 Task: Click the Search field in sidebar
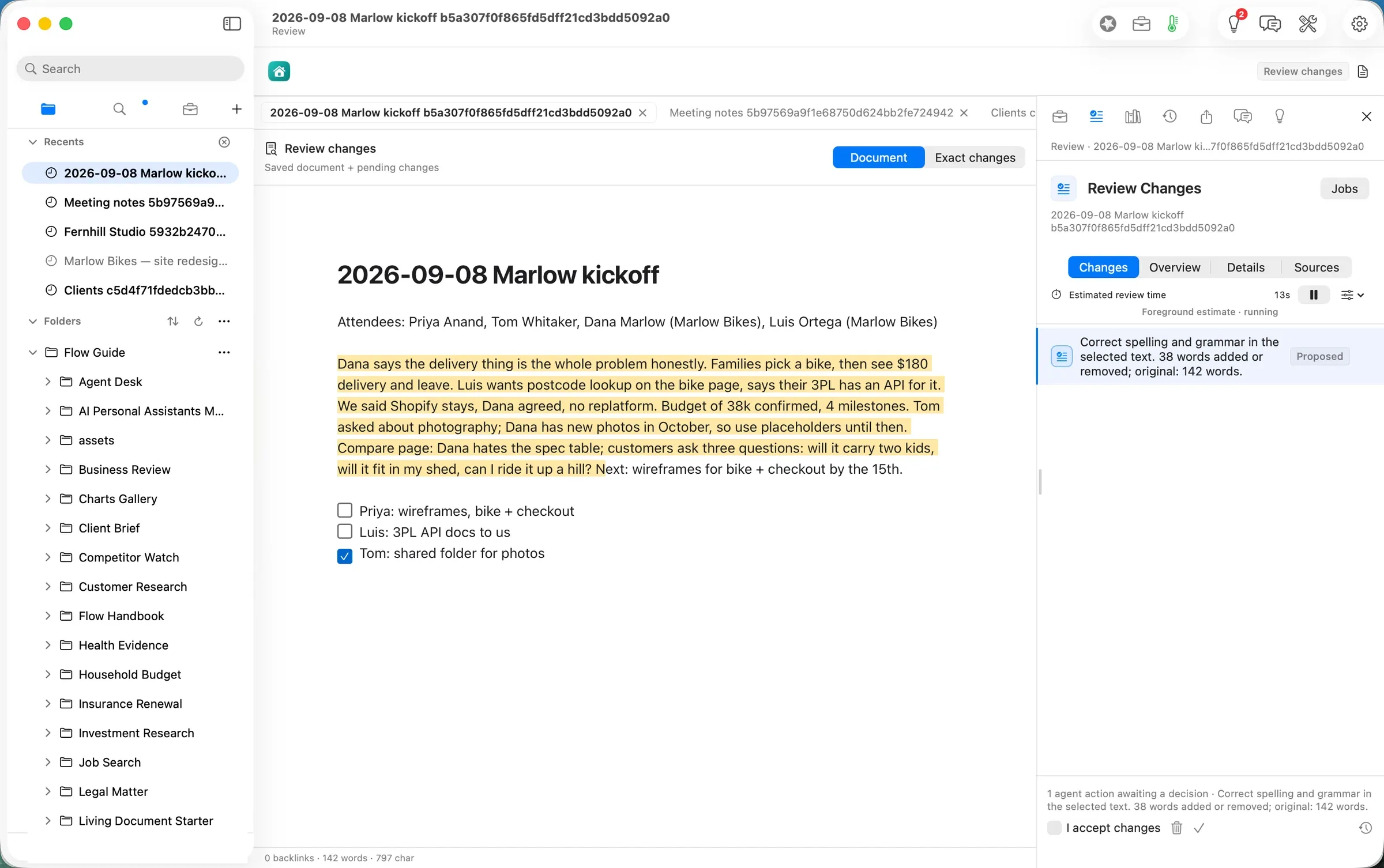coord(130,69)
